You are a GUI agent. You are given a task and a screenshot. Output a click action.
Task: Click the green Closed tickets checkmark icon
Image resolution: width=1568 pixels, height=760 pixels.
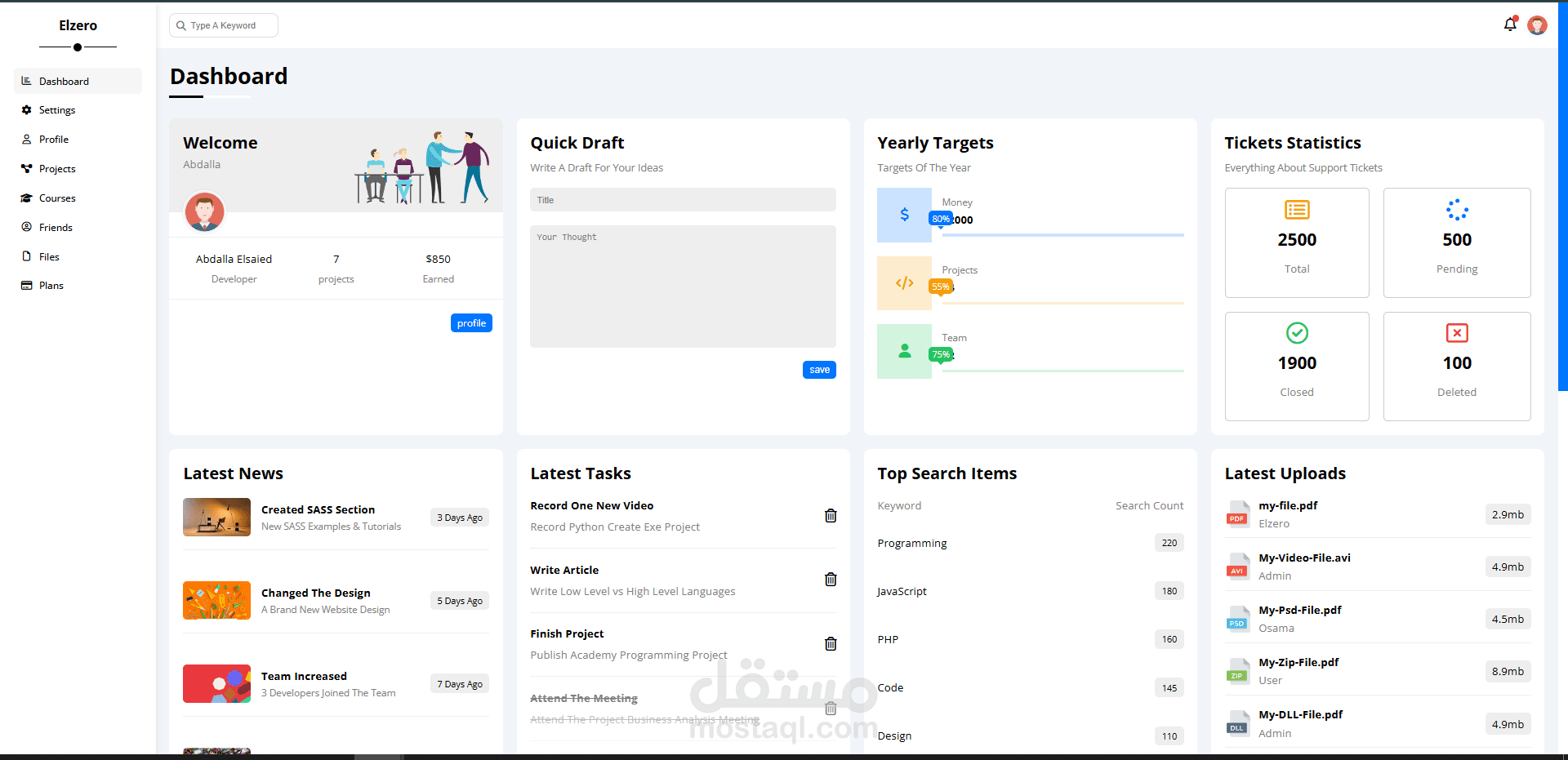pos(1297,333)
